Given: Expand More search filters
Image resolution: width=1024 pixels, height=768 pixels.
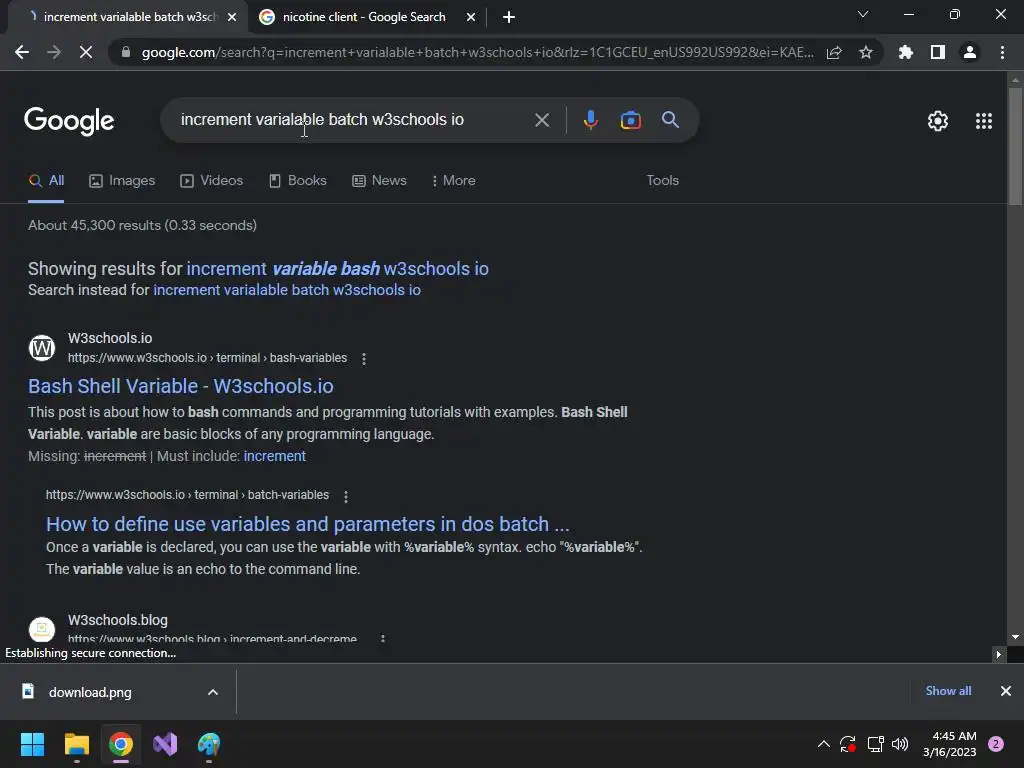Looking at the screenshot, I should [x=454, y=181].
